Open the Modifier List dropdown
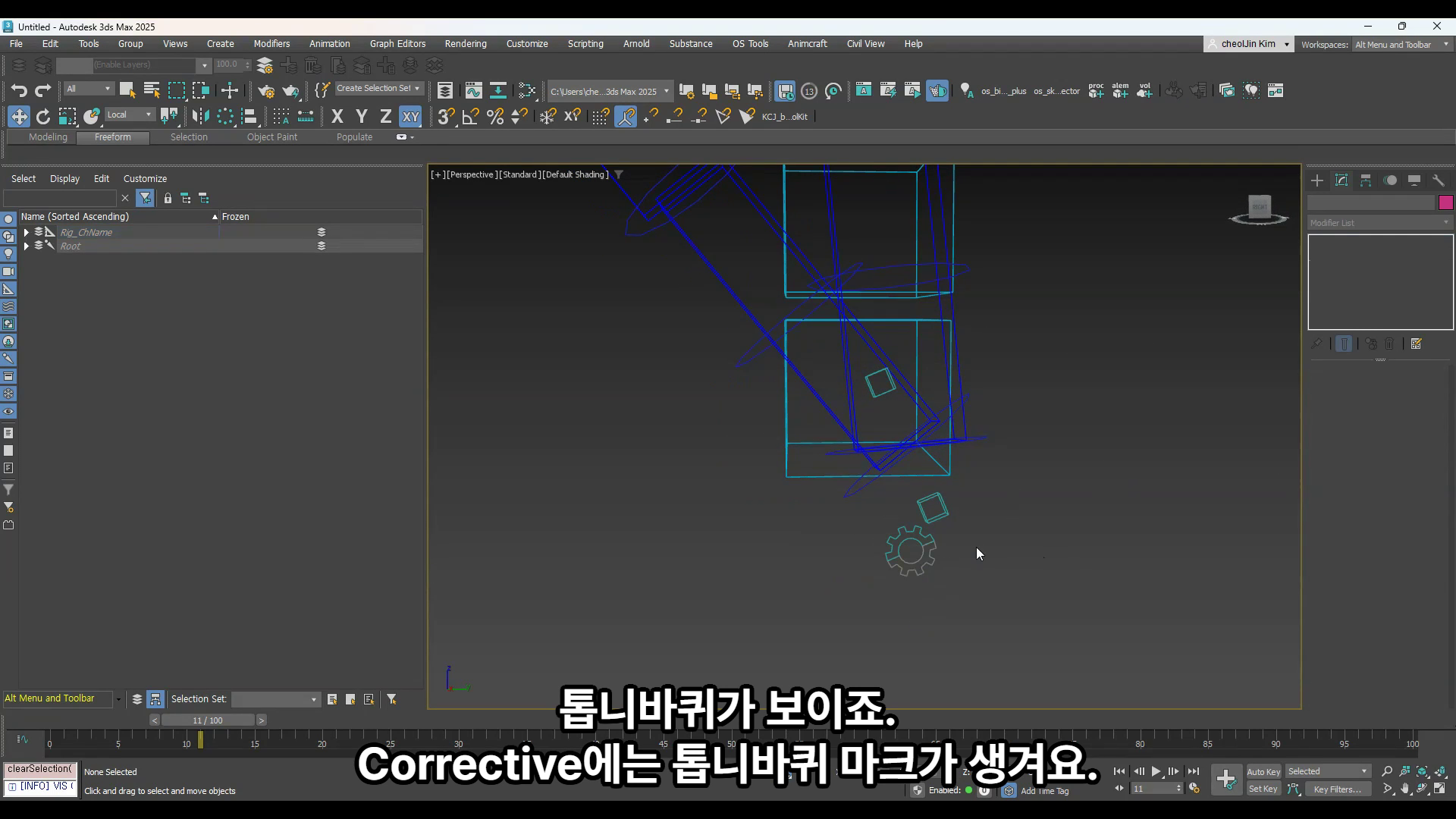Image resolution: width=1456 pixels, height=819 pixels. tap(1380, 223)
